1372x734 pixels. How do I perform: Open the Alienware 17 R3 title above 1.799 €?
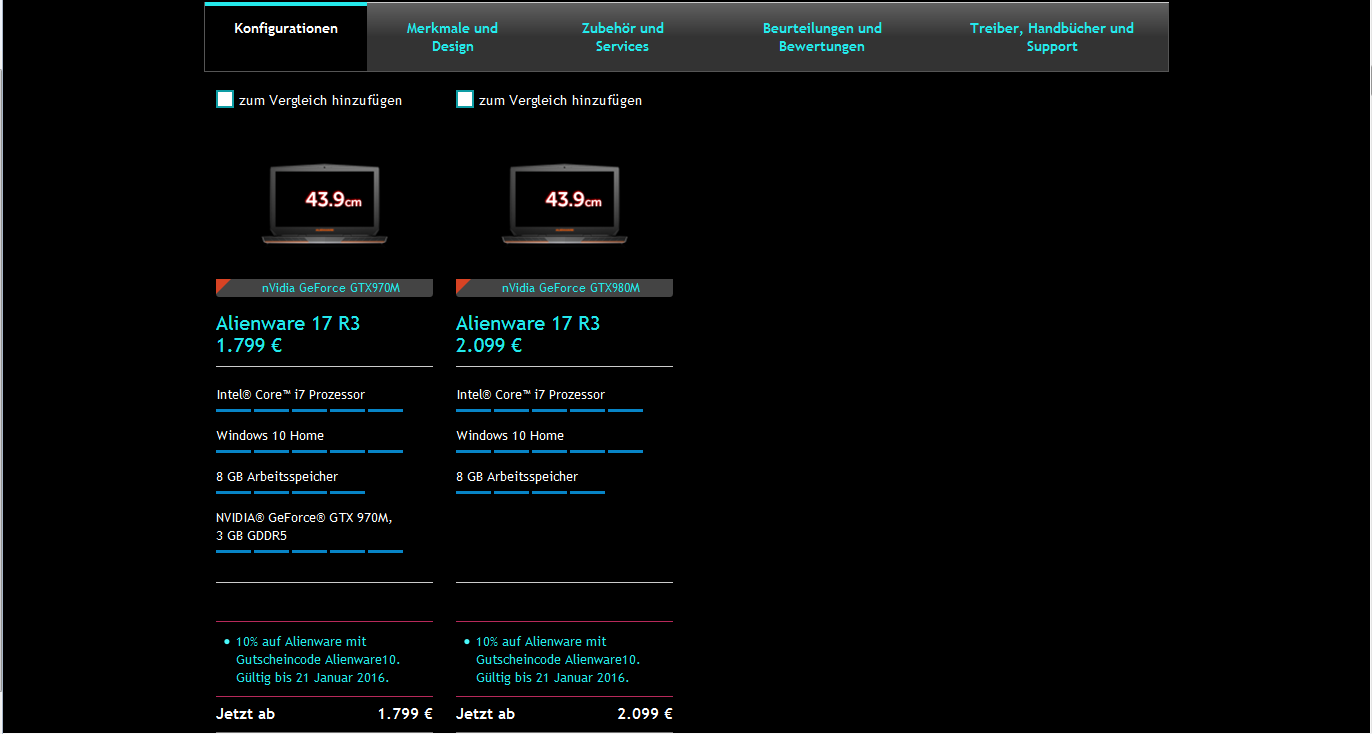coord(288,323)
